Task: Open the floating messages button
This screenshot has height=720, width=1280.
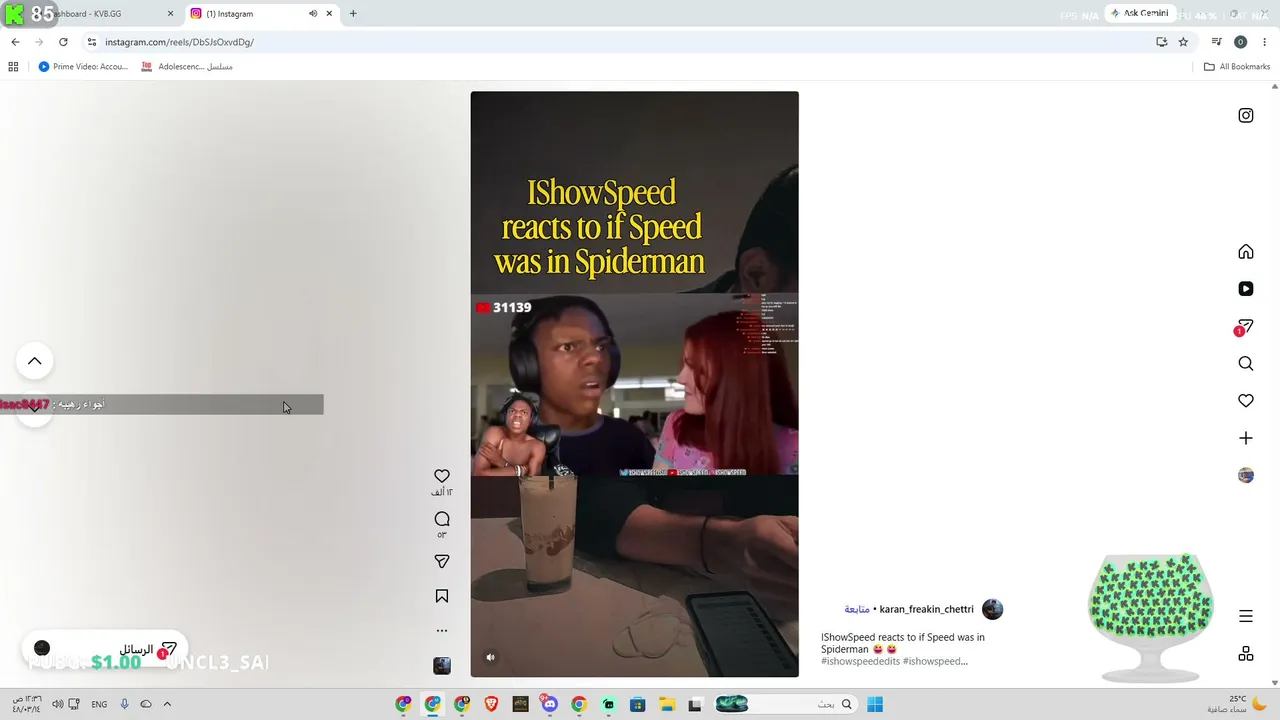Action: coord(104,649)
